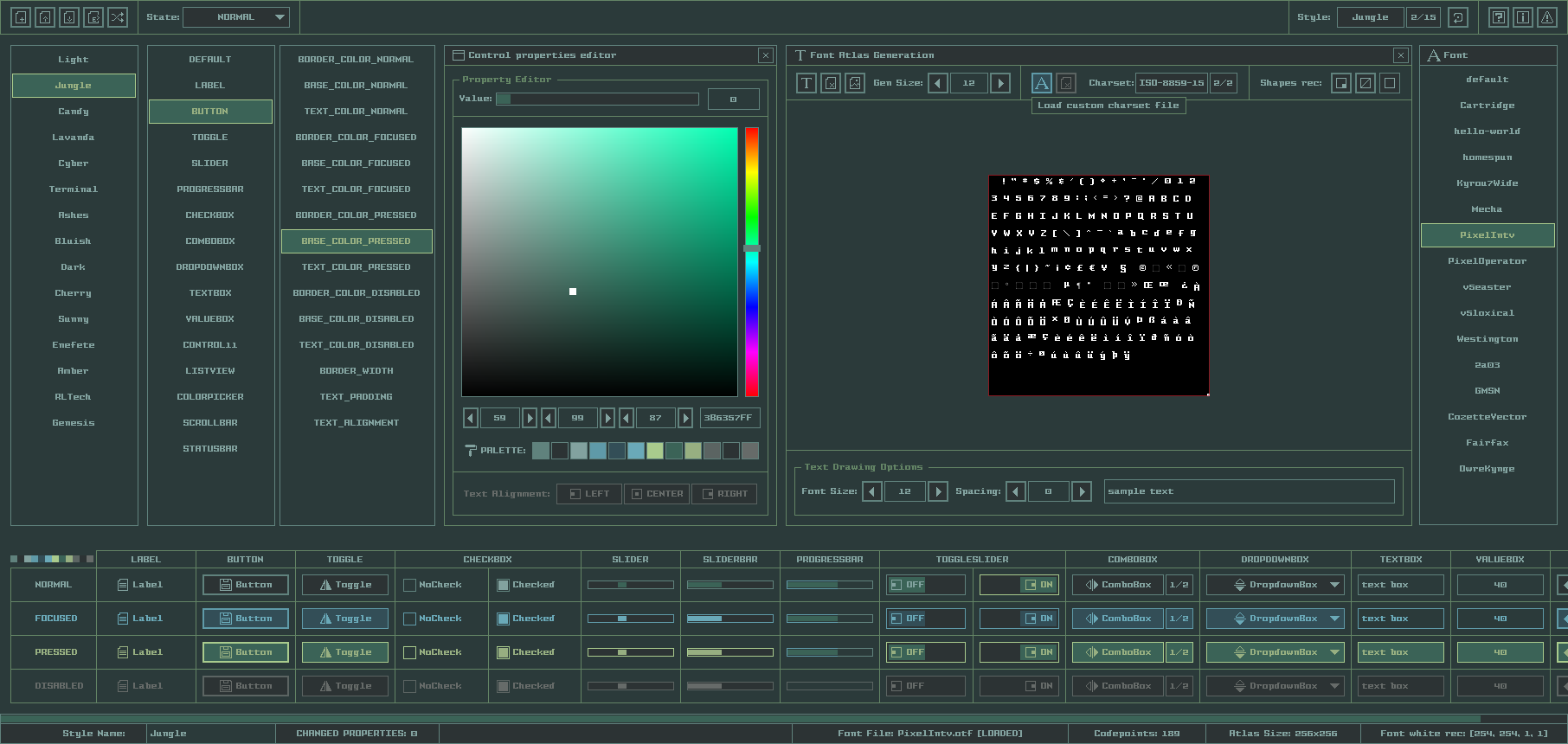The width and height of the screenshot is (1568, 744).
Task: Click the warning triangle icon at top right
Action: (1547, 17)
